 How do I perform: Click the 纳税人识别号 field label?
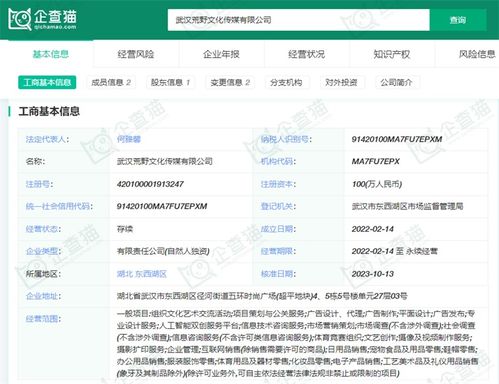286,139
